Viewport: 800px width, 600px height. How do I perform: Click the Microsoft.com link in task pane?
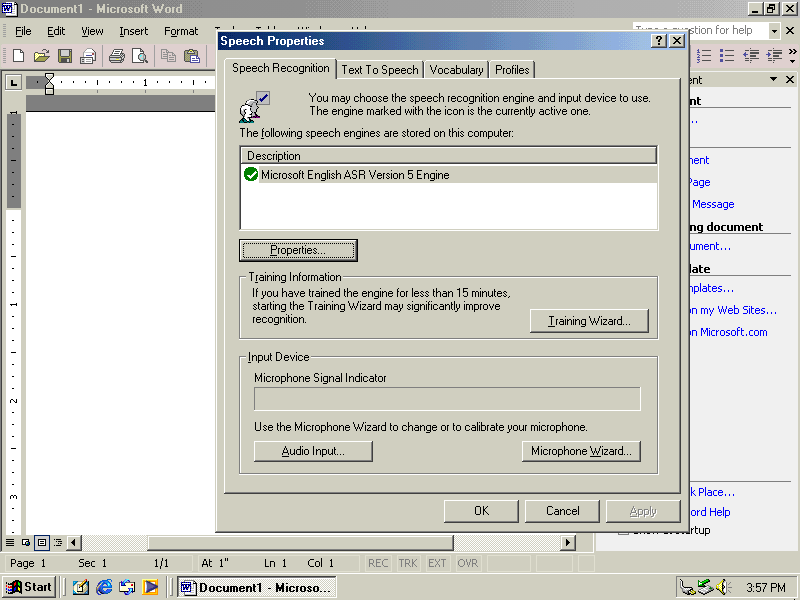[728, 332]
